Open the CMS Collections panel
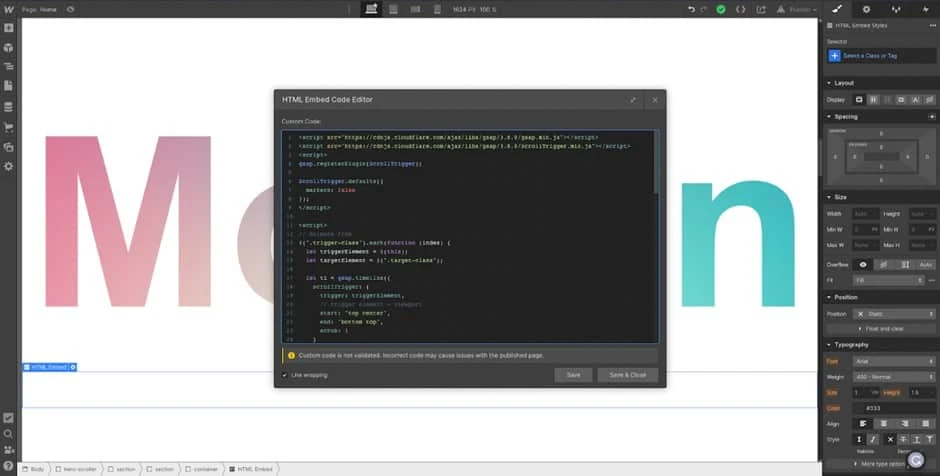 (x=8, y=106)
